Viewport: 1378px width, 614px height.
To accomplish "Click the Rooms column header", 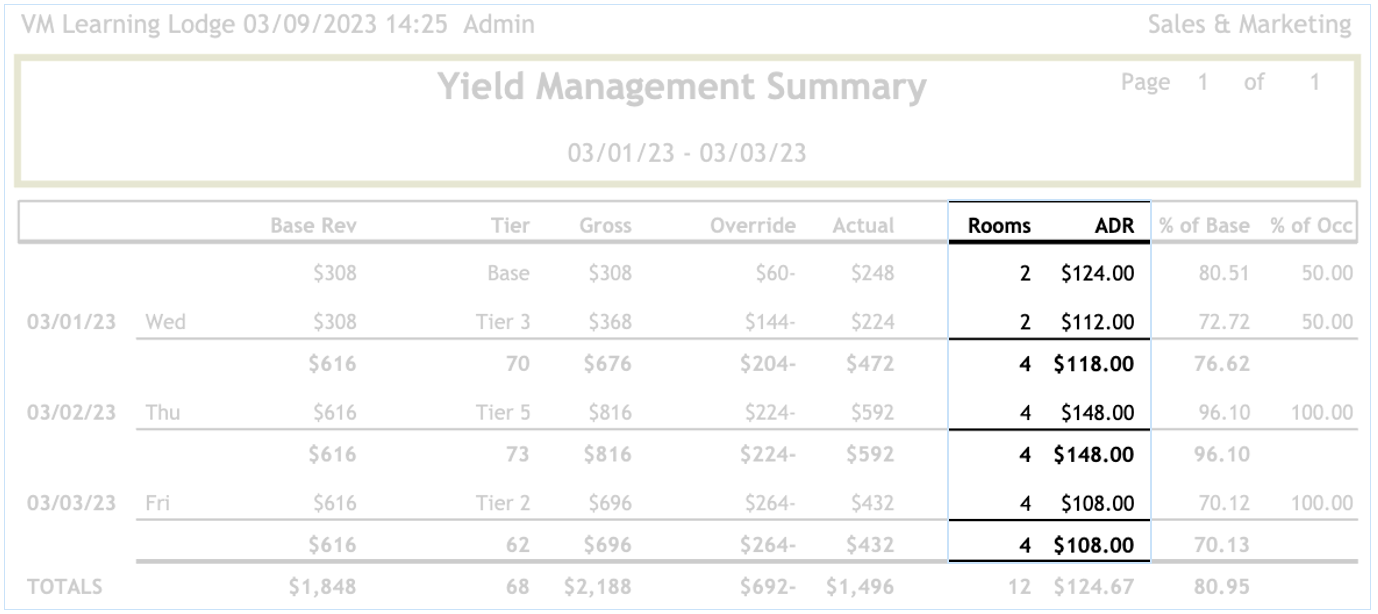I will 998,226.
